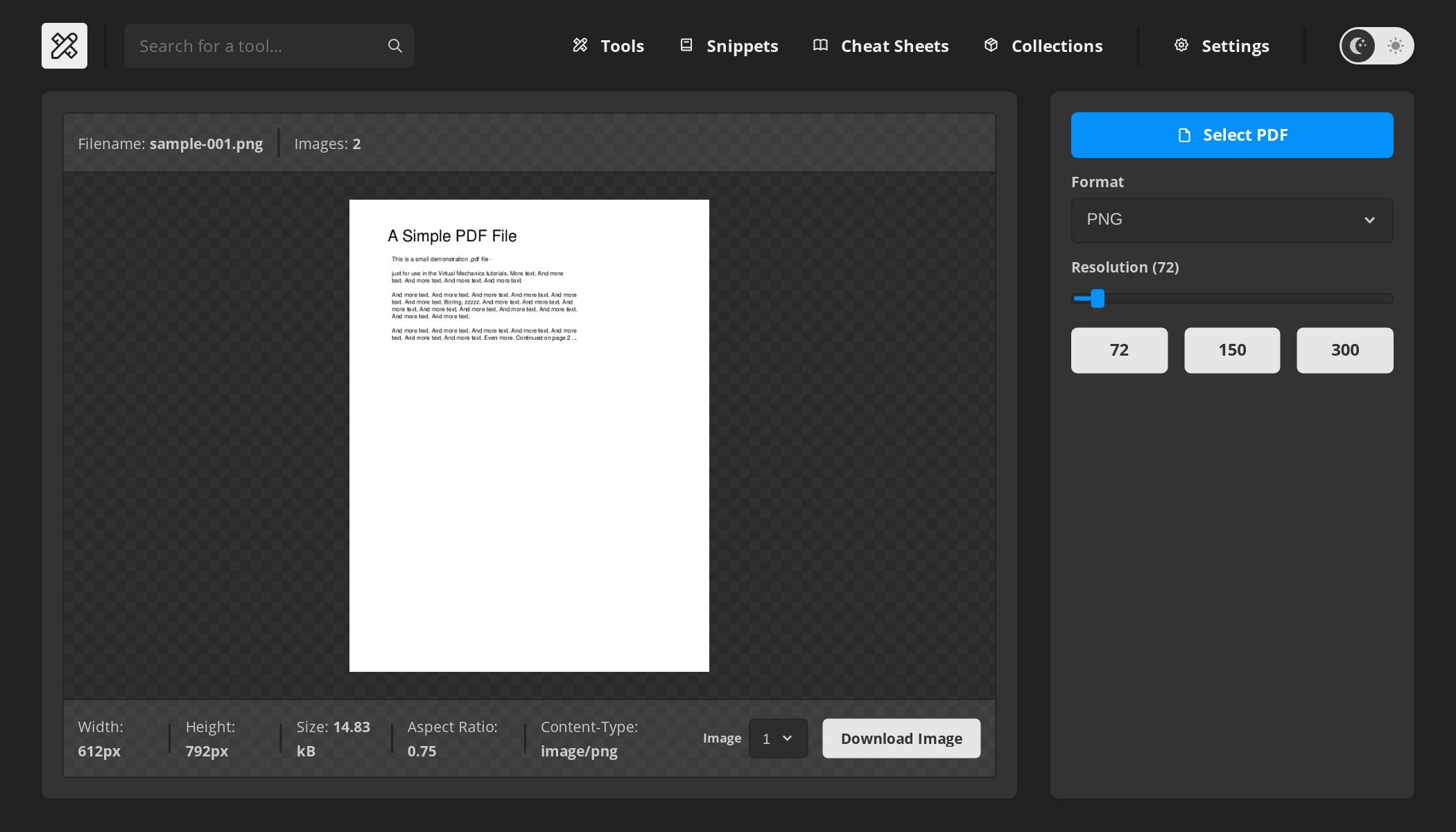Click the app logo home icon

tap(64, 46)
